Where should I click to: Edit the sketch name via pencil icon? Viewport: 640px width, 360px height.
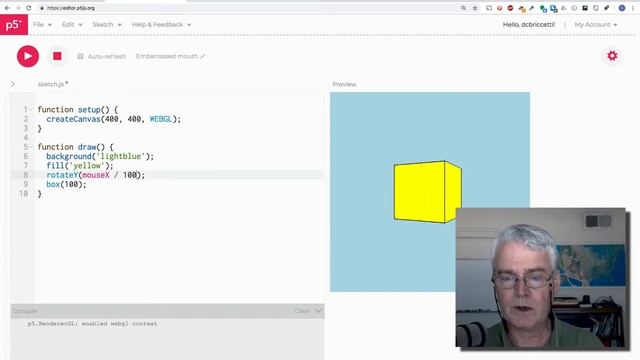202,56
